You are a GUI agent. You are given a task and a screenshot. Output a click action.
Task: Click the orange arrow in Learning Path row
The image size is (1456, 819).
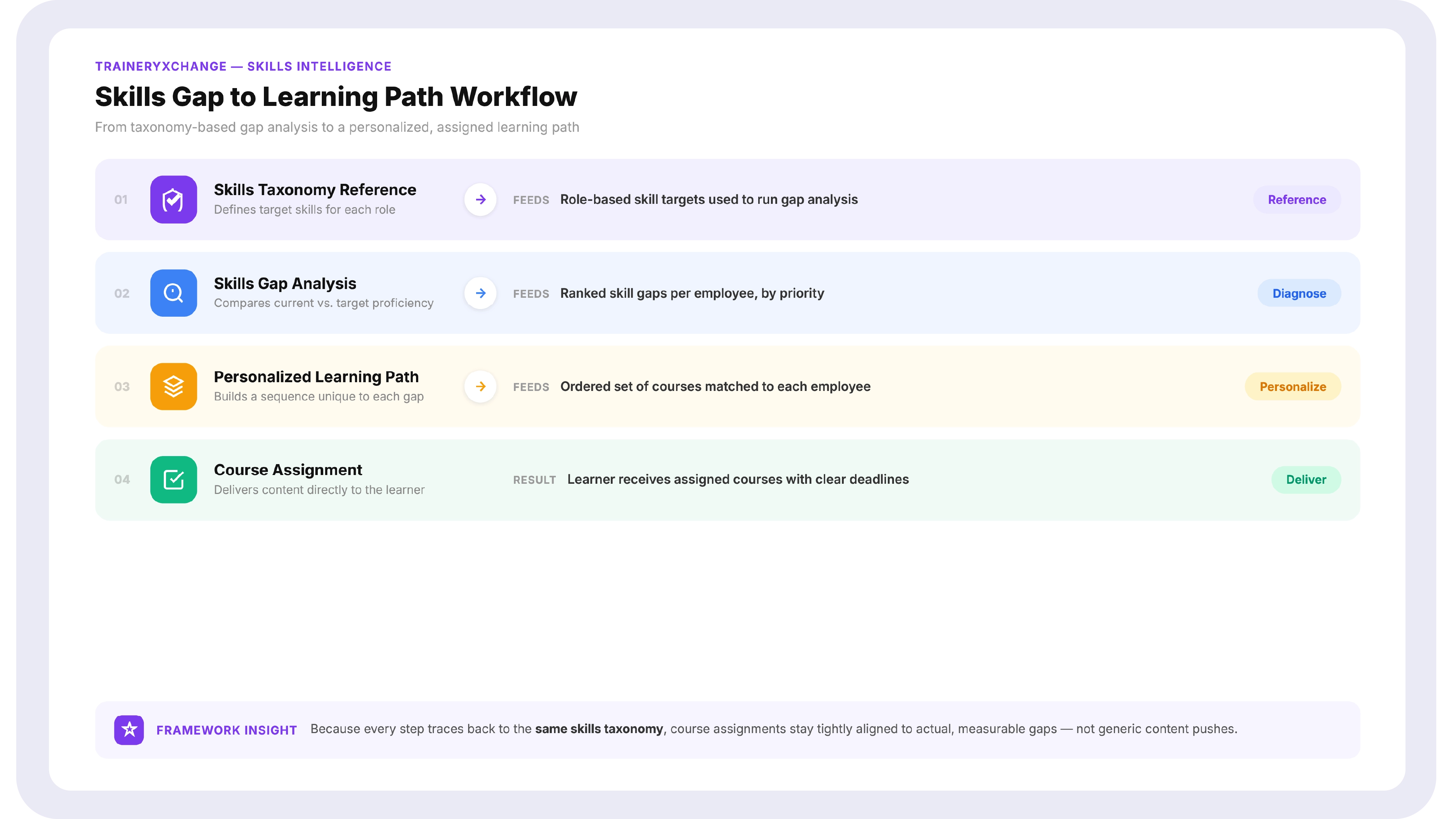(480, 387)
